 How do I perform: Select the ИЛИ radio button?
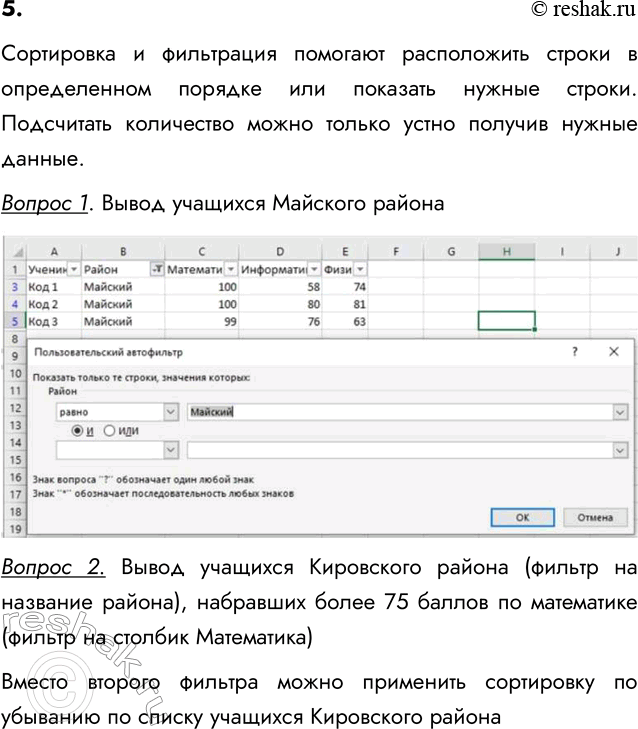pos(110,430)
